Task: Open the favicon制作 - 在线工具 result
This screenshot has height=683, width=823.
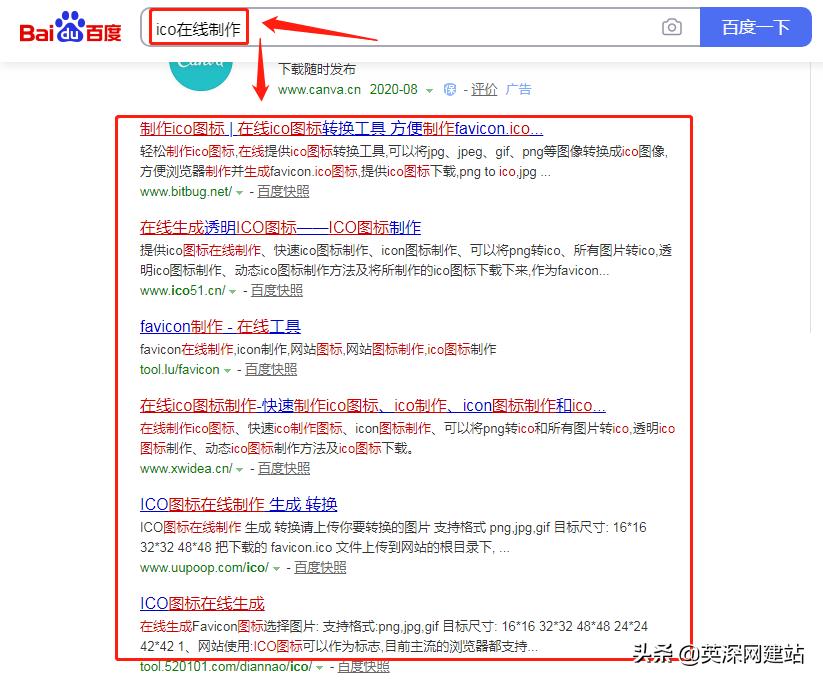Action: click(218, 326)
